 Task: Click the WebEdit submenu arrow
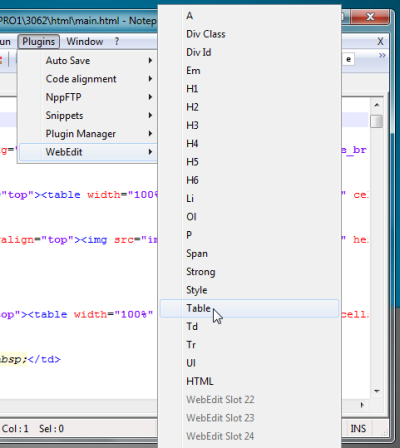(150, 152)
